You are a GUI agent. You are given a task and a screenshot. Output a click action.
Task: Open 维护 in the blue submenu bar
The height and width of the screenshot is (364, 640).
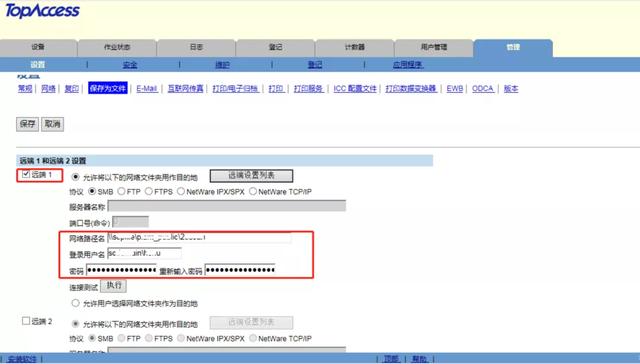(222, 64)
